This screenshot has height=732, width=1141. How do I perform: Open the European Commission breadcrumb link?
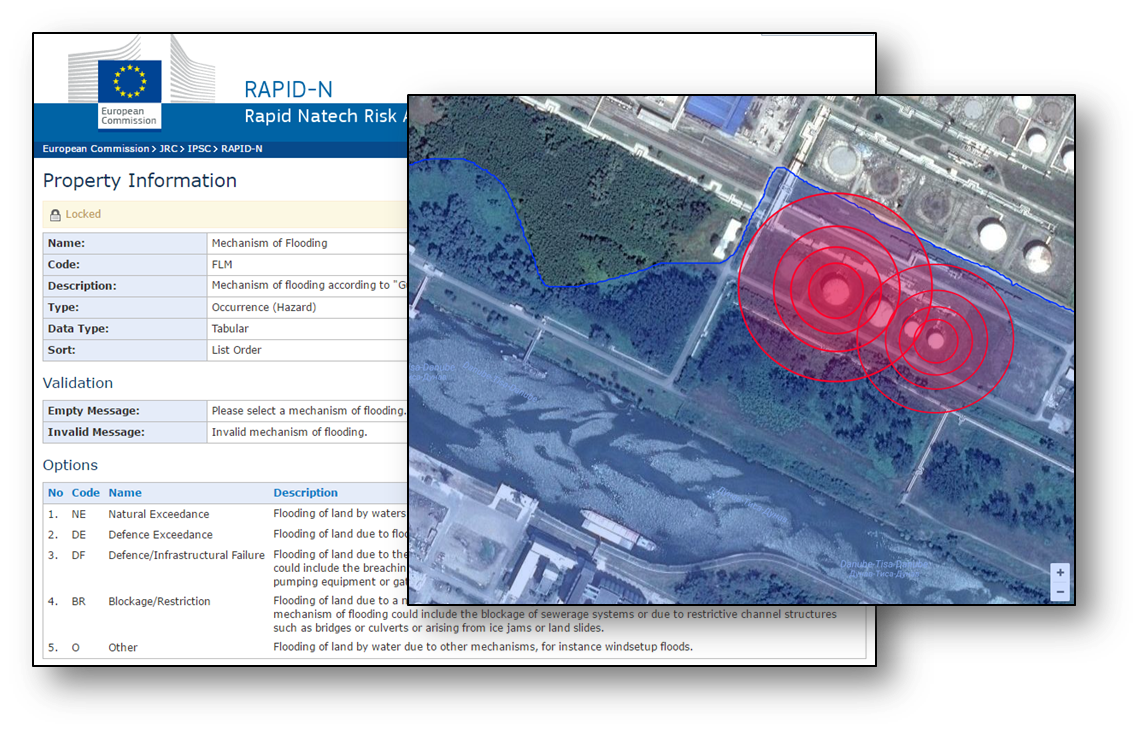coord(95,148)
